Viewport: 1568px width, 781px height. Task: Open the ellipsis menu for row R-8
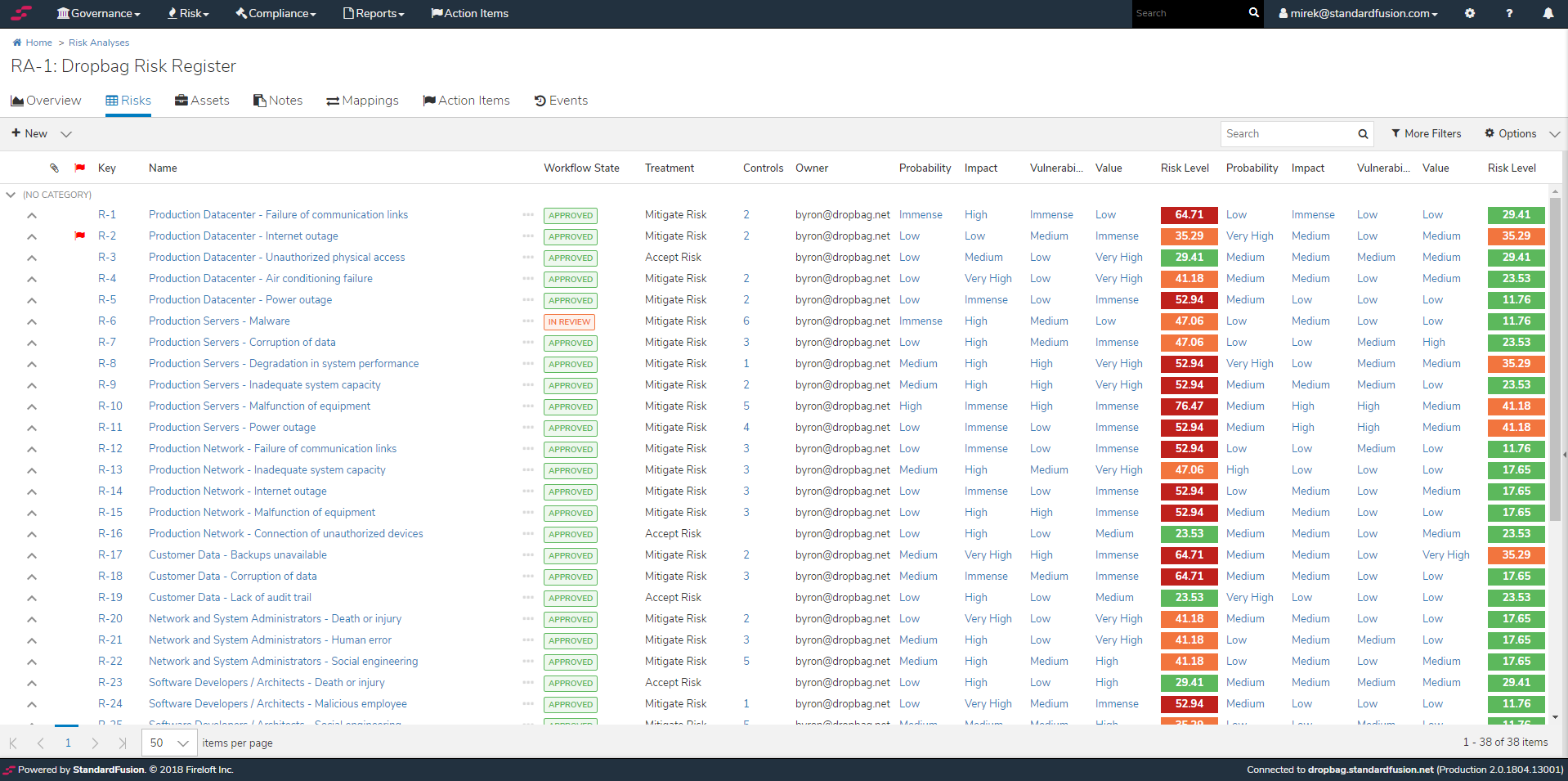[x=528, y=363]
